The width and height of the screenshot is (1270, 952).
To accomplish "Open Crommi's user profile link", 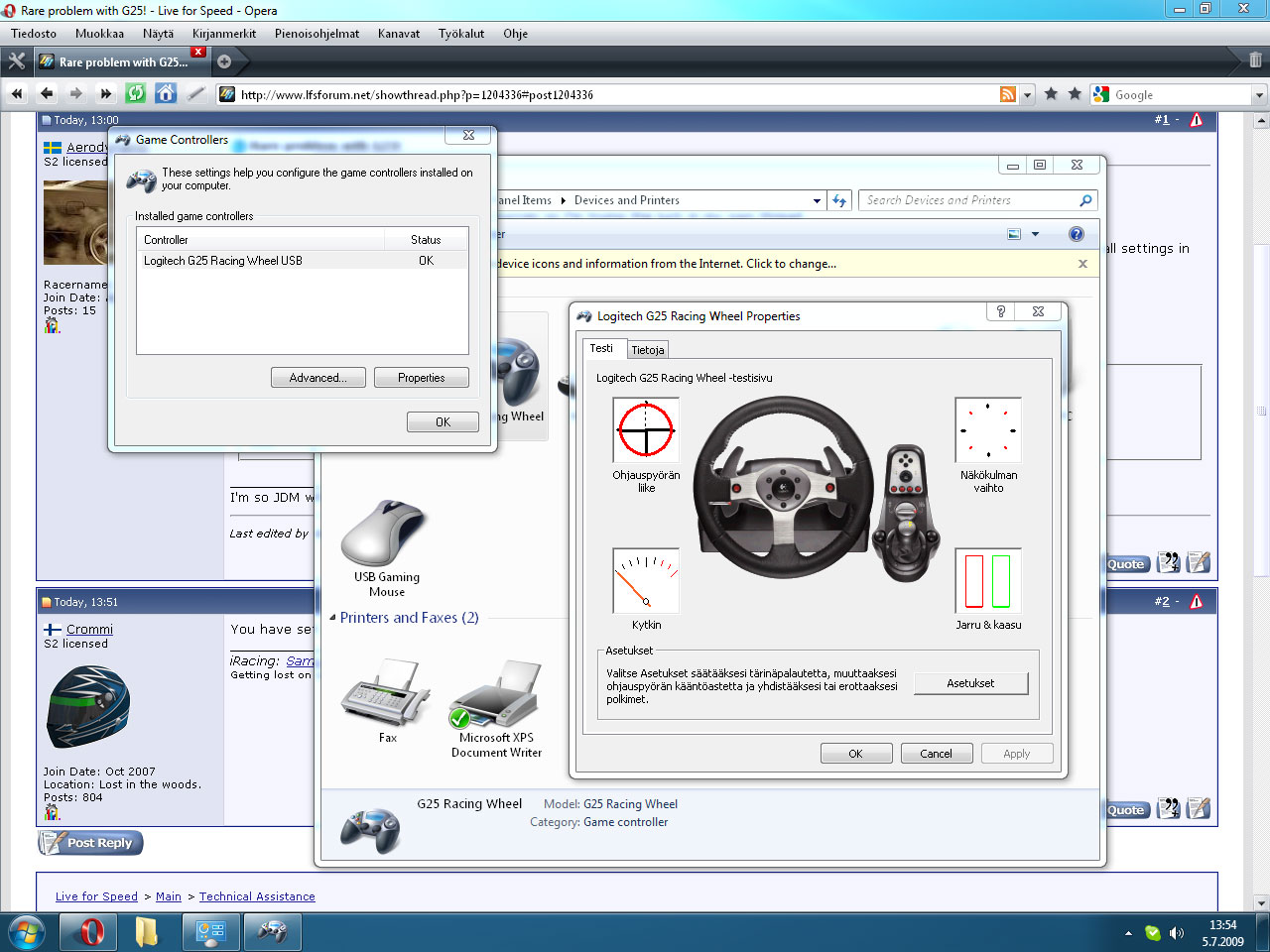I will pyautogui.click(x=89, y=629).
